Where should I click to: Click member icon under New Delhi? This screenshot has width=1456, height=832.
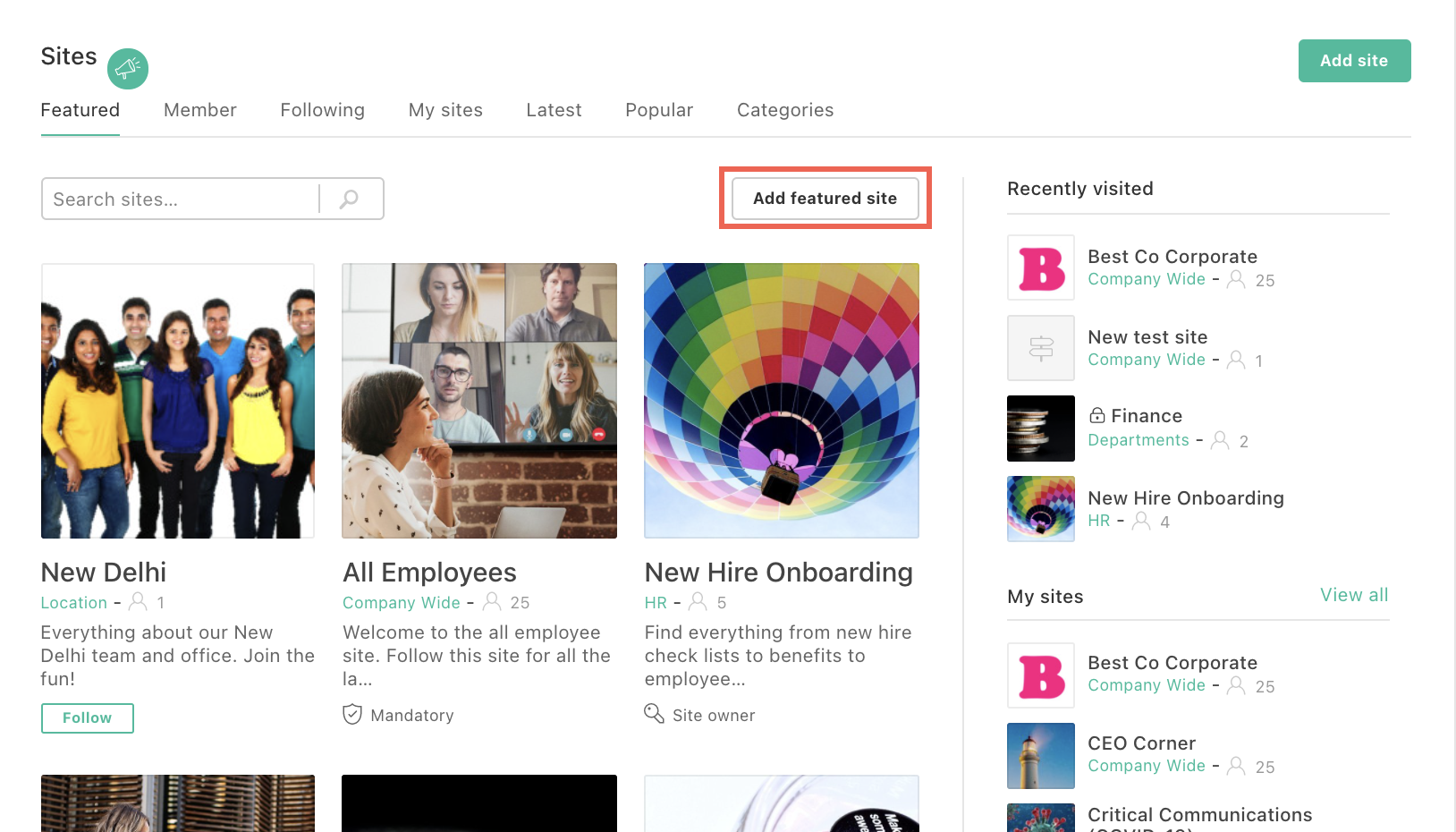click(138, 601)
